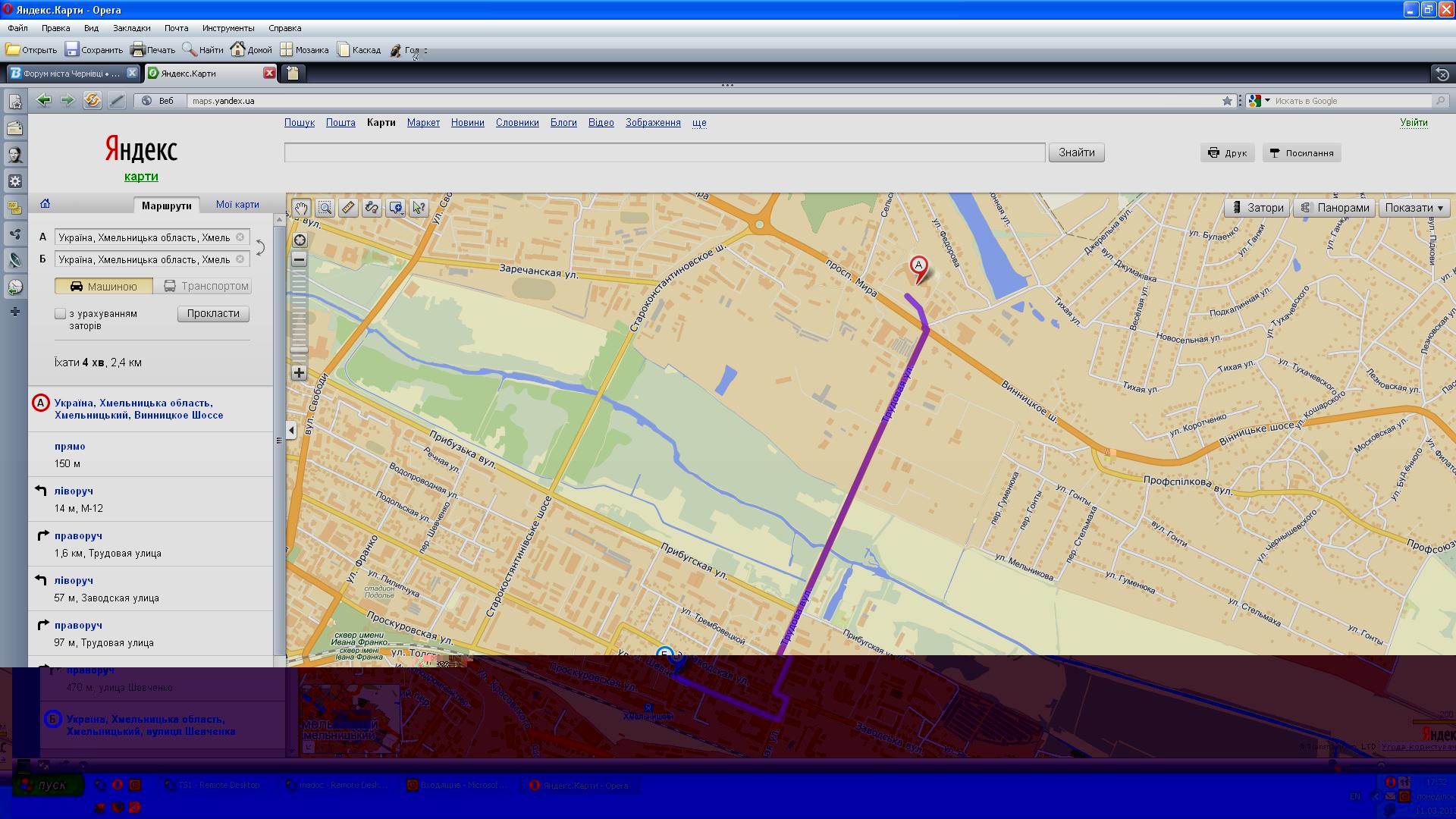Open Opera history clock sidebar panel
Screen dimensions: 1456x819
pos(14,287)
